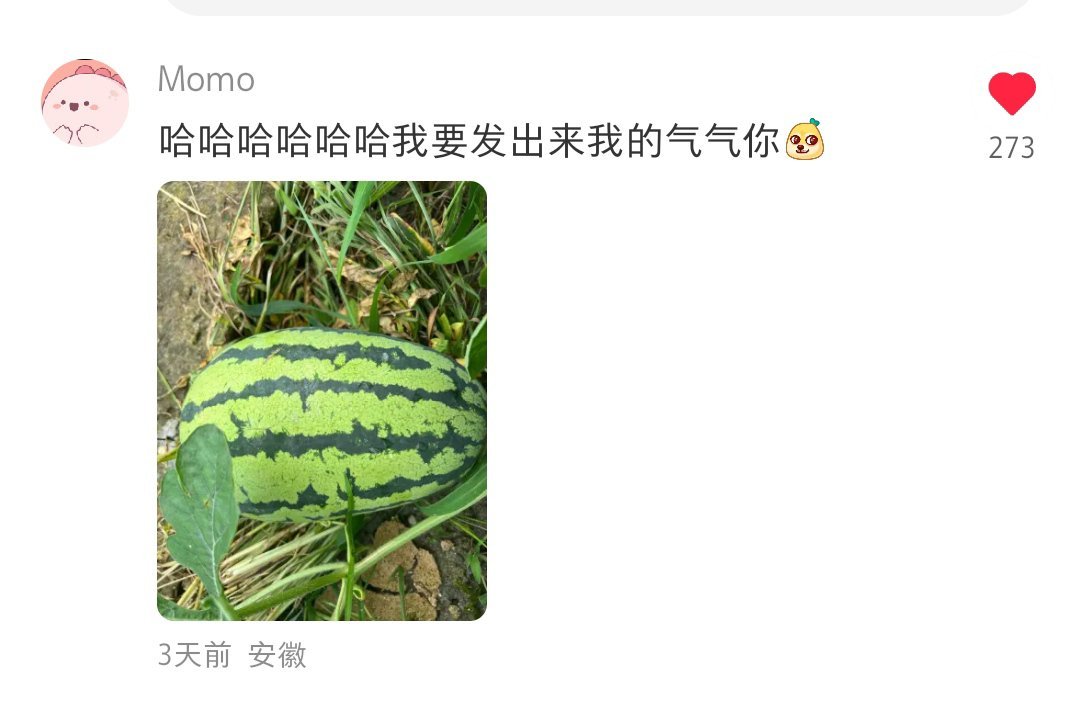This screenshot has height=703, width=1080.
Task: Tap the pink hat on Momo's avatar
Action: point(86,74)
